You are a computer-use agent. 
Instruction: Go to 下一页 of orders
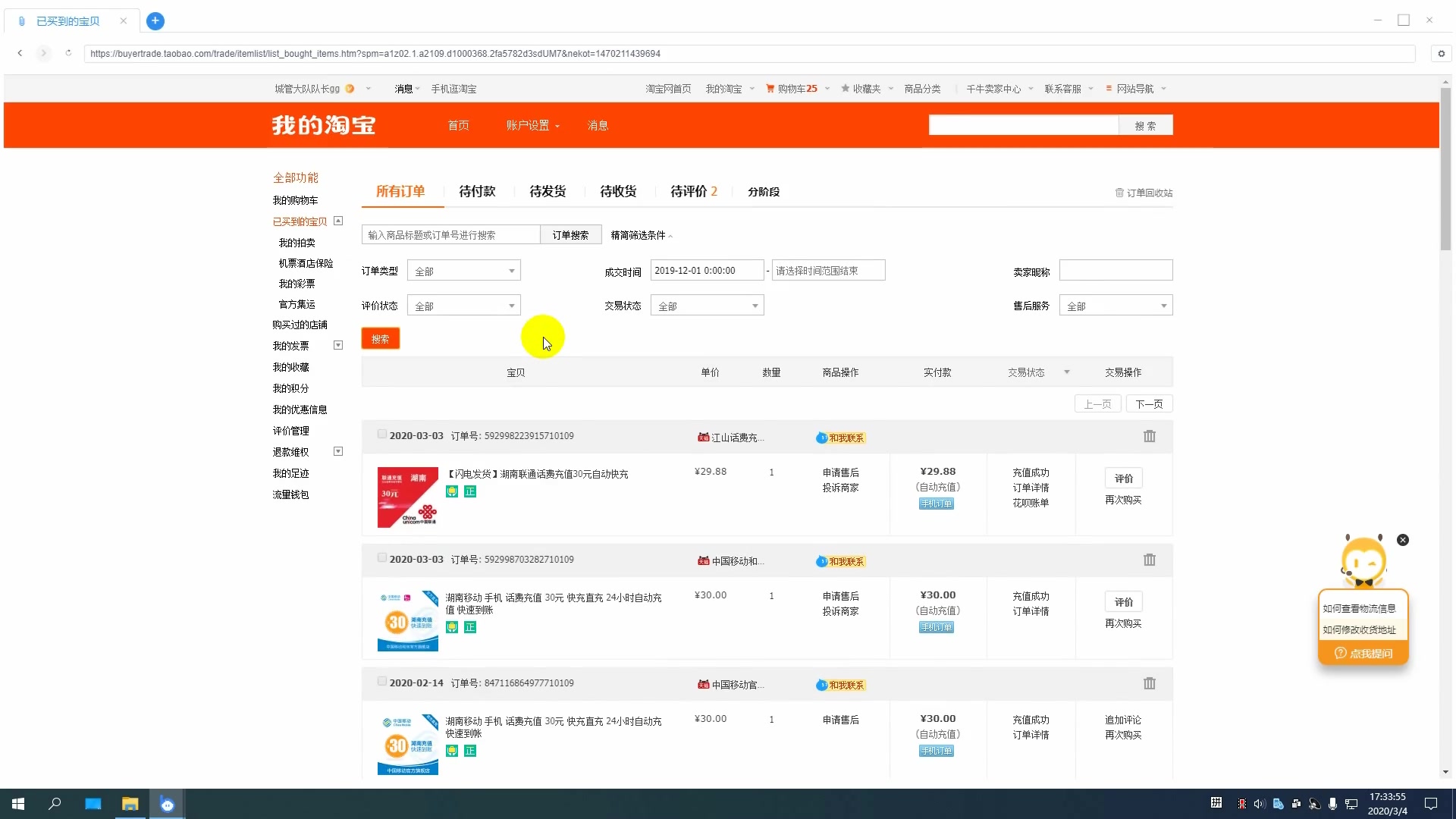tap(1150, 404)
